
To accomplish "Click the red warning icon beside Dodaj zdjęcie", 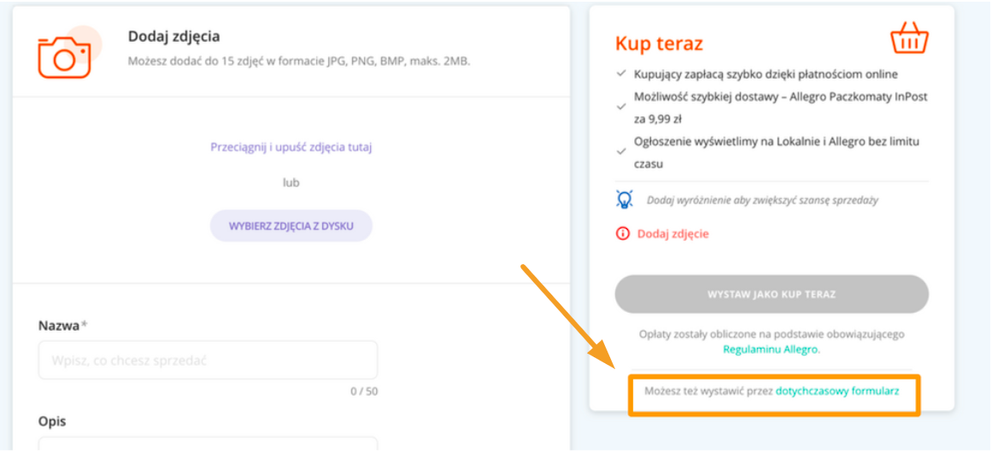I will click(x=623, y=234).
